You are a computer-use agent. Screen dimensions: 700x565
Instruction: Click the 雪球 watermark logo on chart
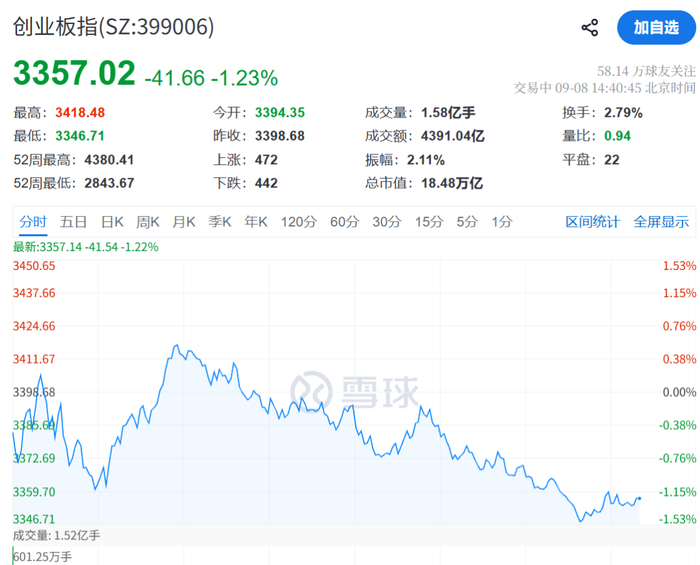354,391
